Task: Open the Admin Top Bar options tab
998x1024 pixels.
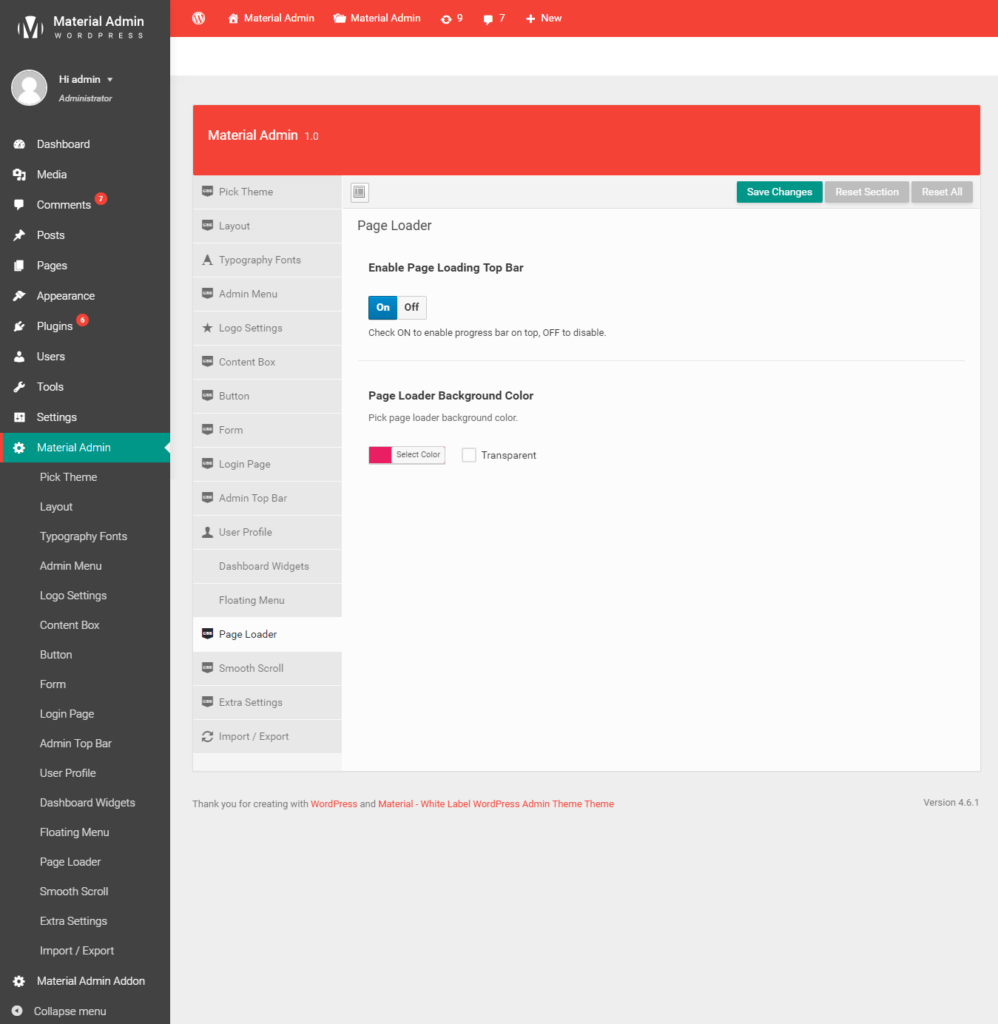Action: (267, 498)
